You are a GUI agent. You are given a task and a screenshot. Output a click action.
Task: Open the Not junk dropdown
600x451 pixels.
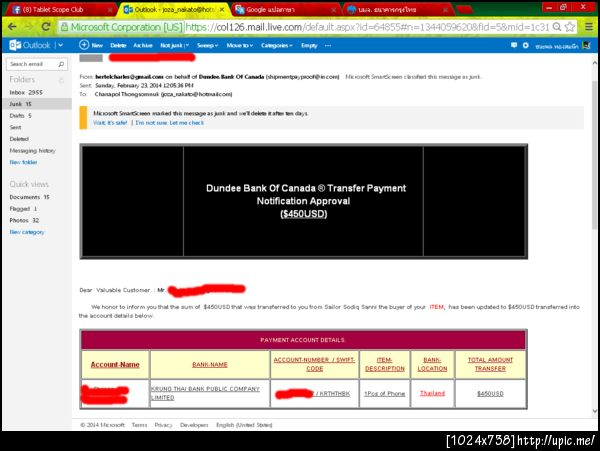click(x=174, y=46)
